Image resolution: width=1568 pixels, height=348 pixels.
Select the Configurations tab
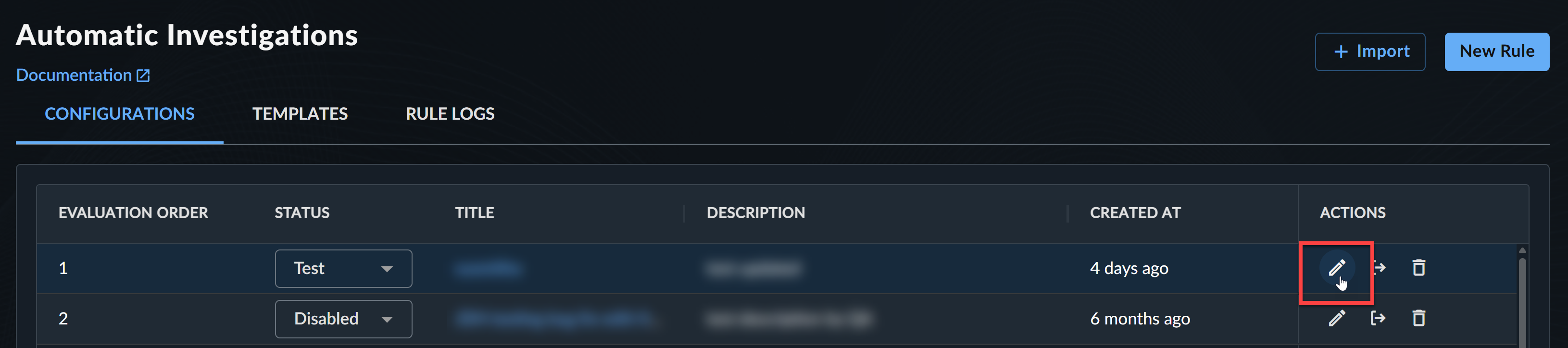(119, 114)
